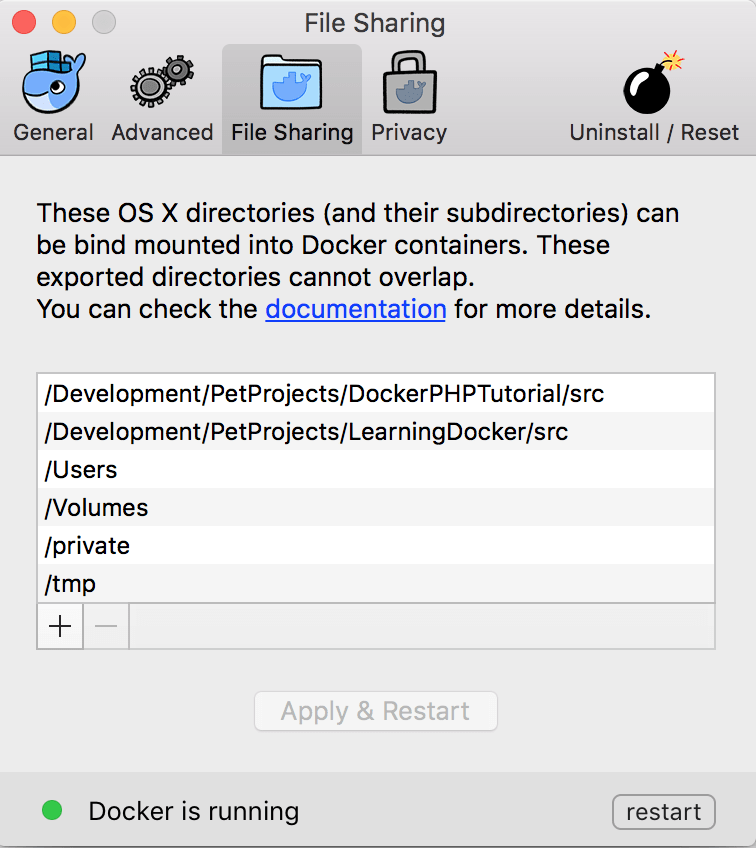Open the General whale icon pane
The image size is (756, 848).
click(54, 82)
